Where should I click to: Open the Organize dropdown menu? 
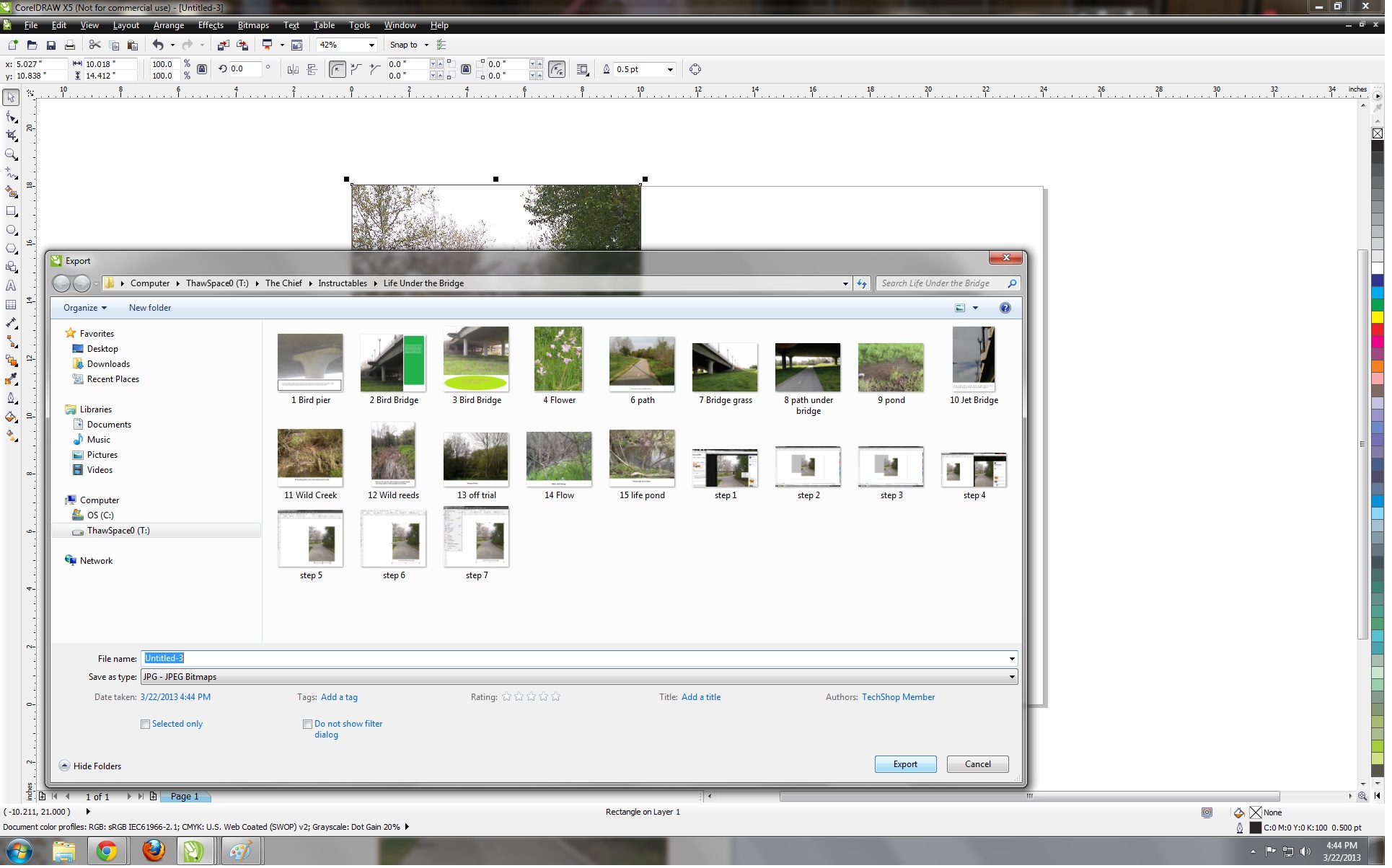coord(85,309)
